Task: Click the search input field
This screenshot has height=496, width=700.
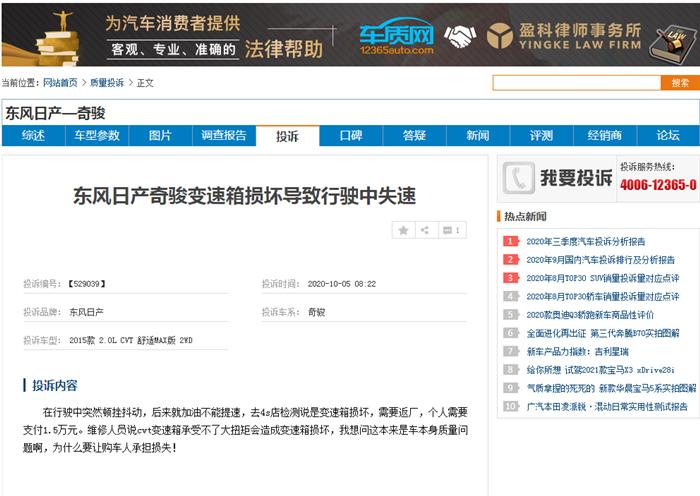Action: [577, 83]
